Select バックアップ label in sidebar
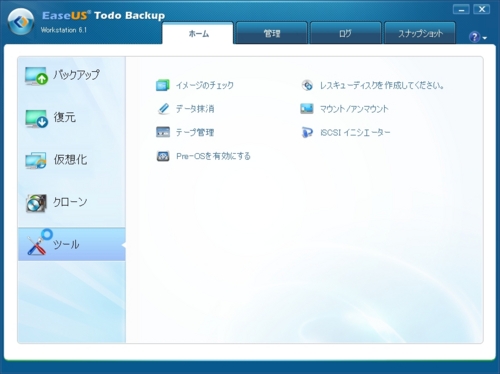The height and width of the screenshot is (374, 500). click(76, 75)
